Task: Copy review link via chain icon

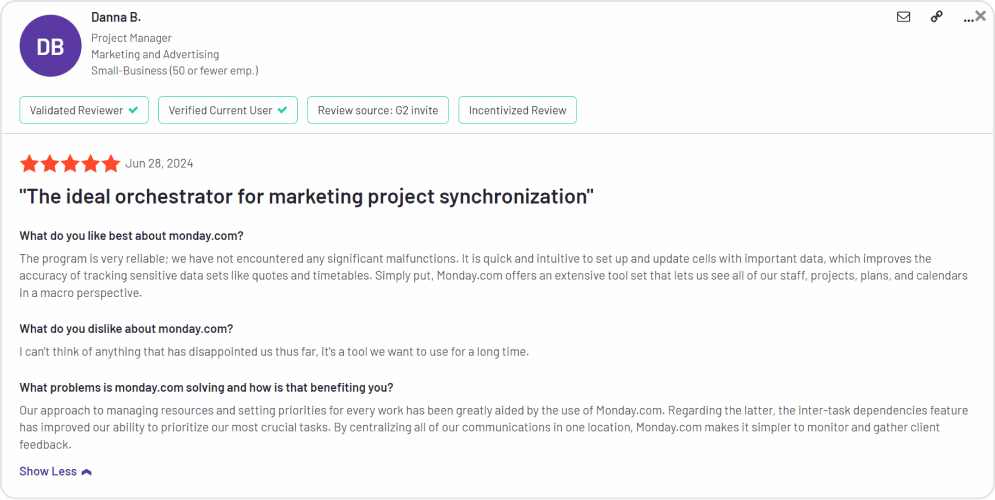Action: (937, 17)
